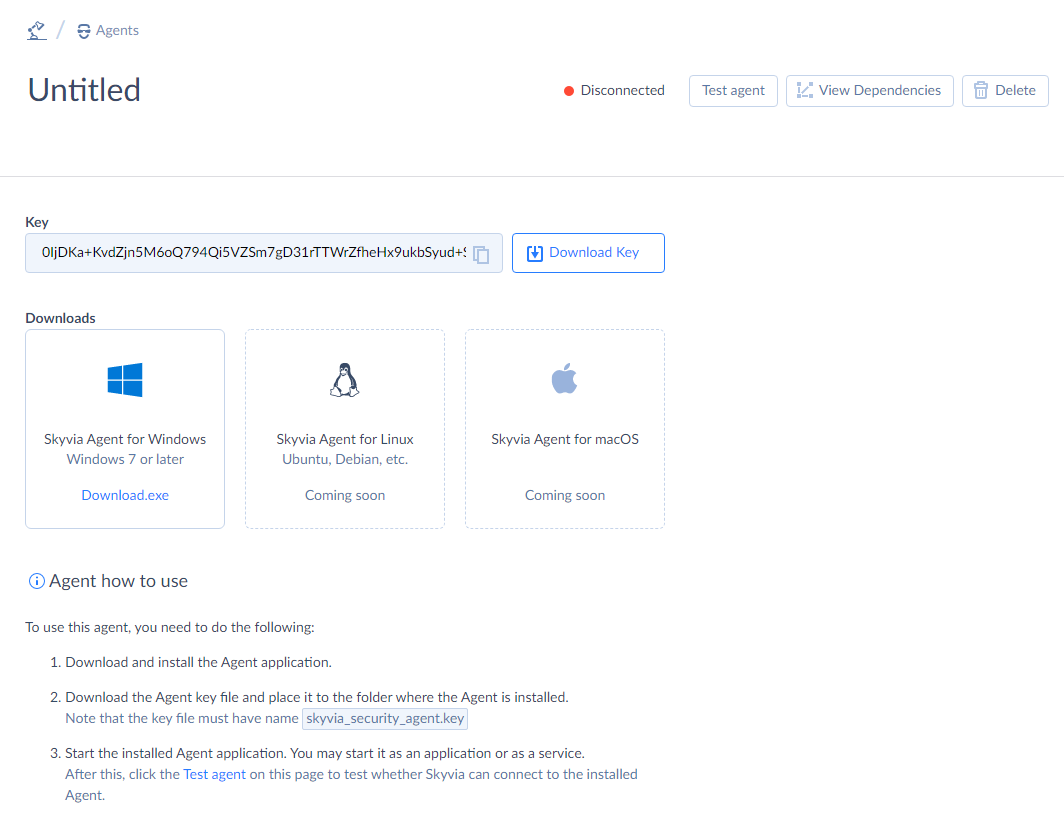Viewport: 1064px width, 818px height.
Task: Click the View Dependencies diagram icon
Action: click(x=805, y=91)
